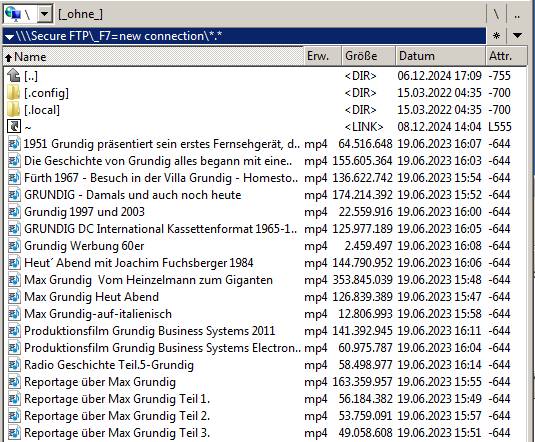Screen dimensions: 535x442
Task: Click the date 06.12.2024 17:09
Action: 439,76
